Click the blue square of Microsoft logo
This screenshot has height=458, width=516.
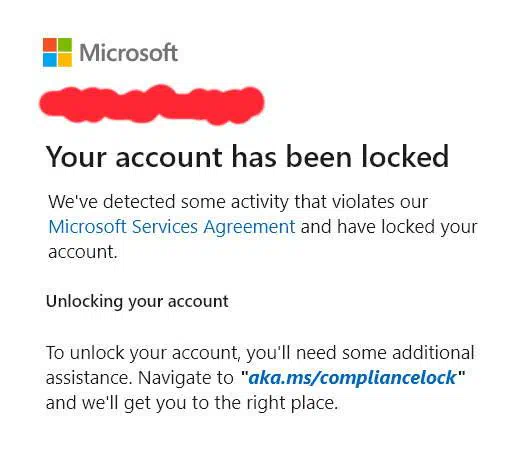click(x=50, y=60)
